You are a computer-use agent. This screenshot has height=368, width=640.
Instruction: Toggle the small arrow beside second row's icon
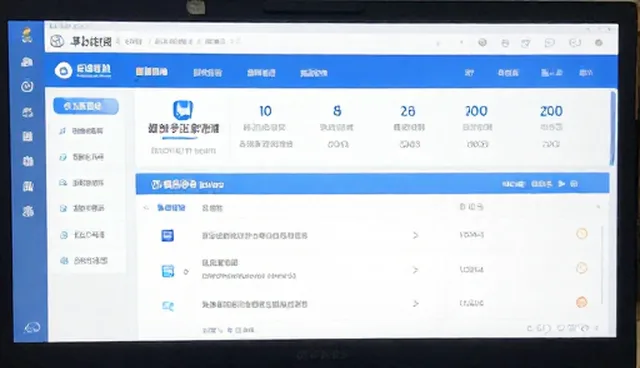[186, 272]
